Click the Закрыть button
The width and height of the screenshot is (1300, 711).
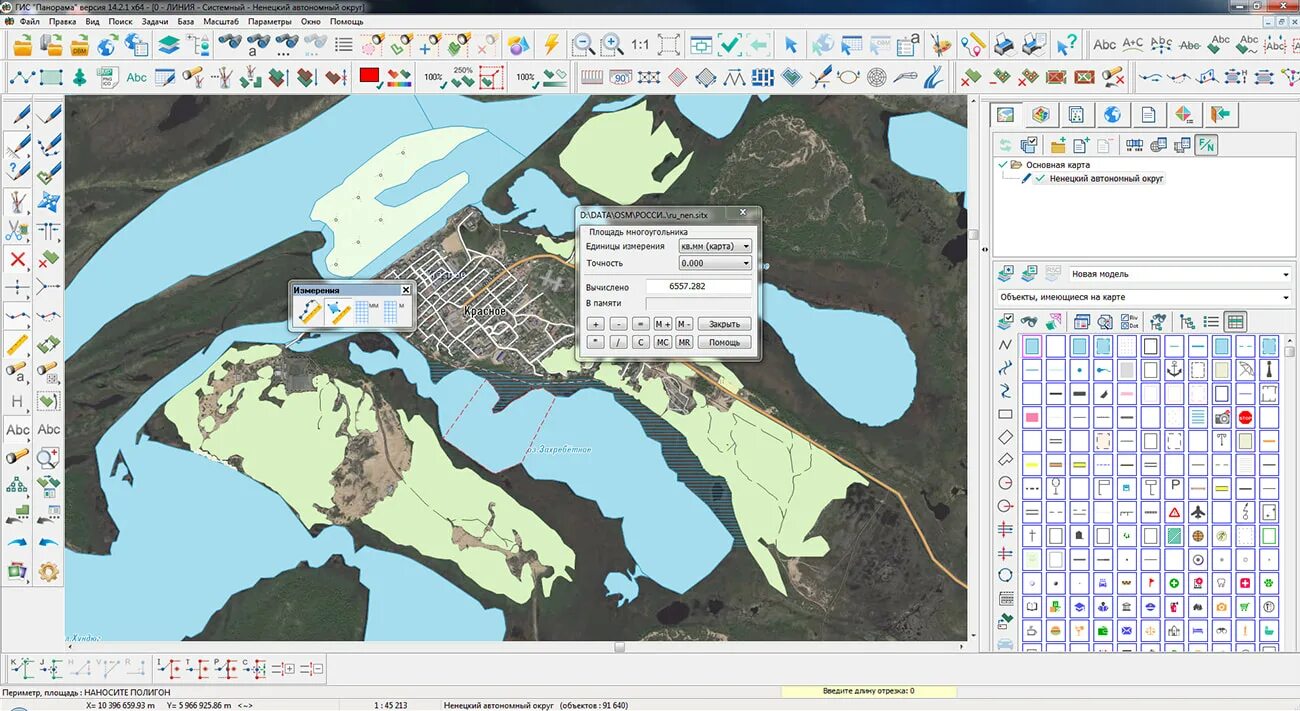[724, 324]
